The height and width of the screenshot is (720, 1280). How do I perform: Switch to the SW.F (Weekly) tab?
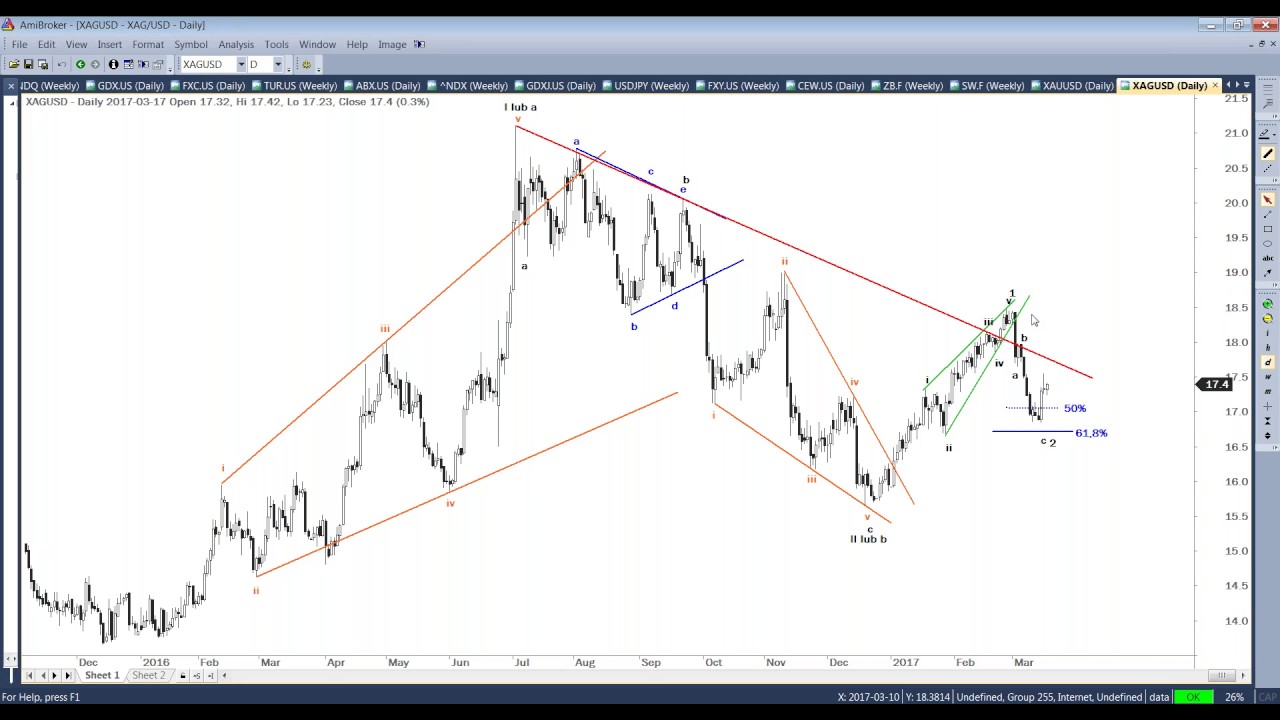(988, 86)
